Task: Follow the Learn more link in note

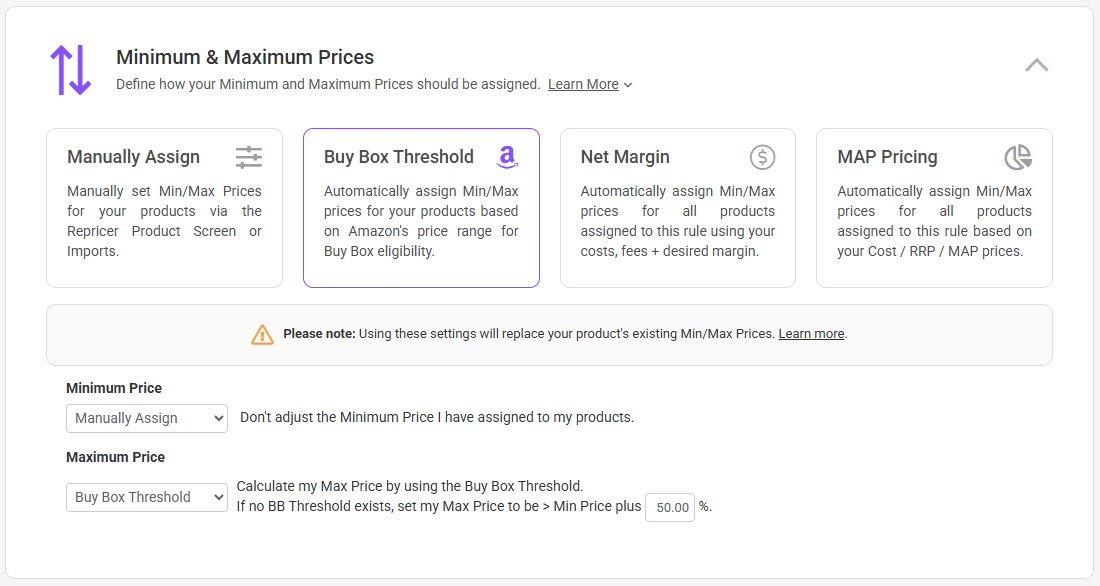Action: pos(811,334)
